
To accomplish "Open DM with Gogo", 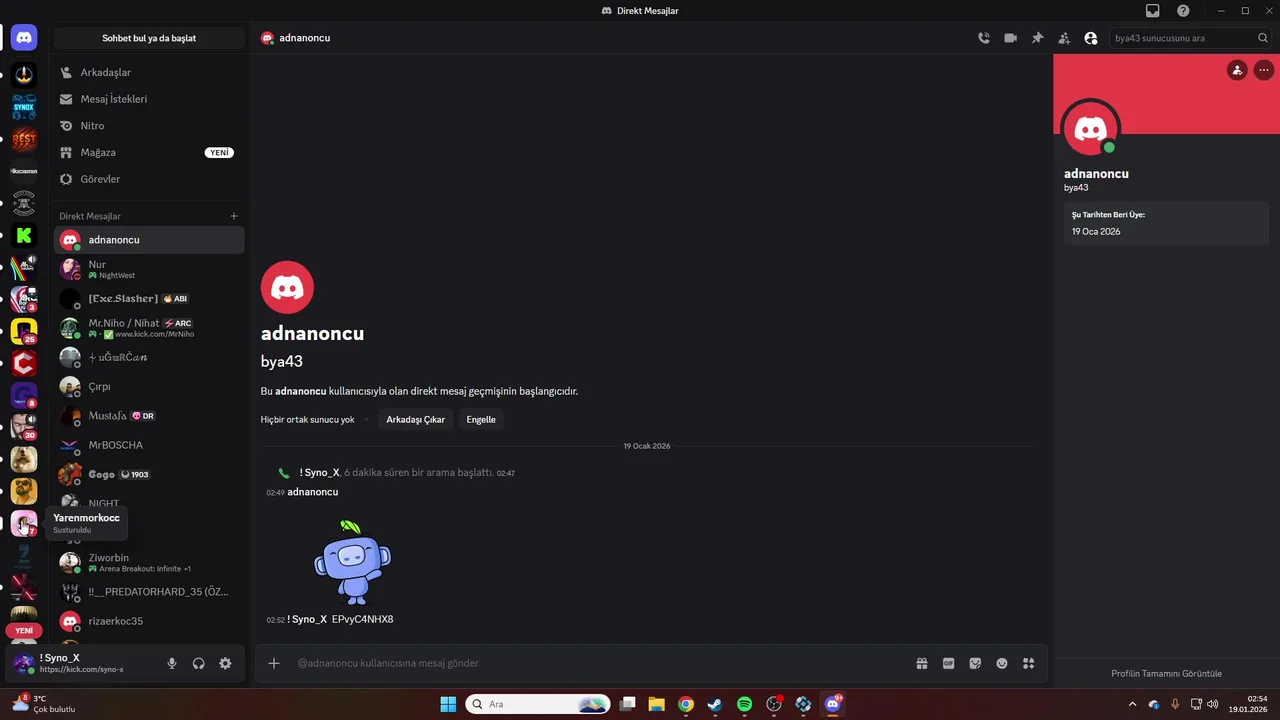I will [149, 474].
